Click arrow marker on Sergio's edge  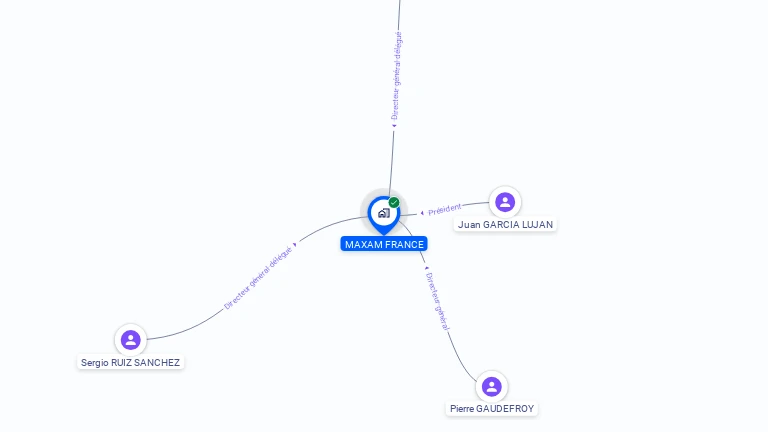point(295,244)
